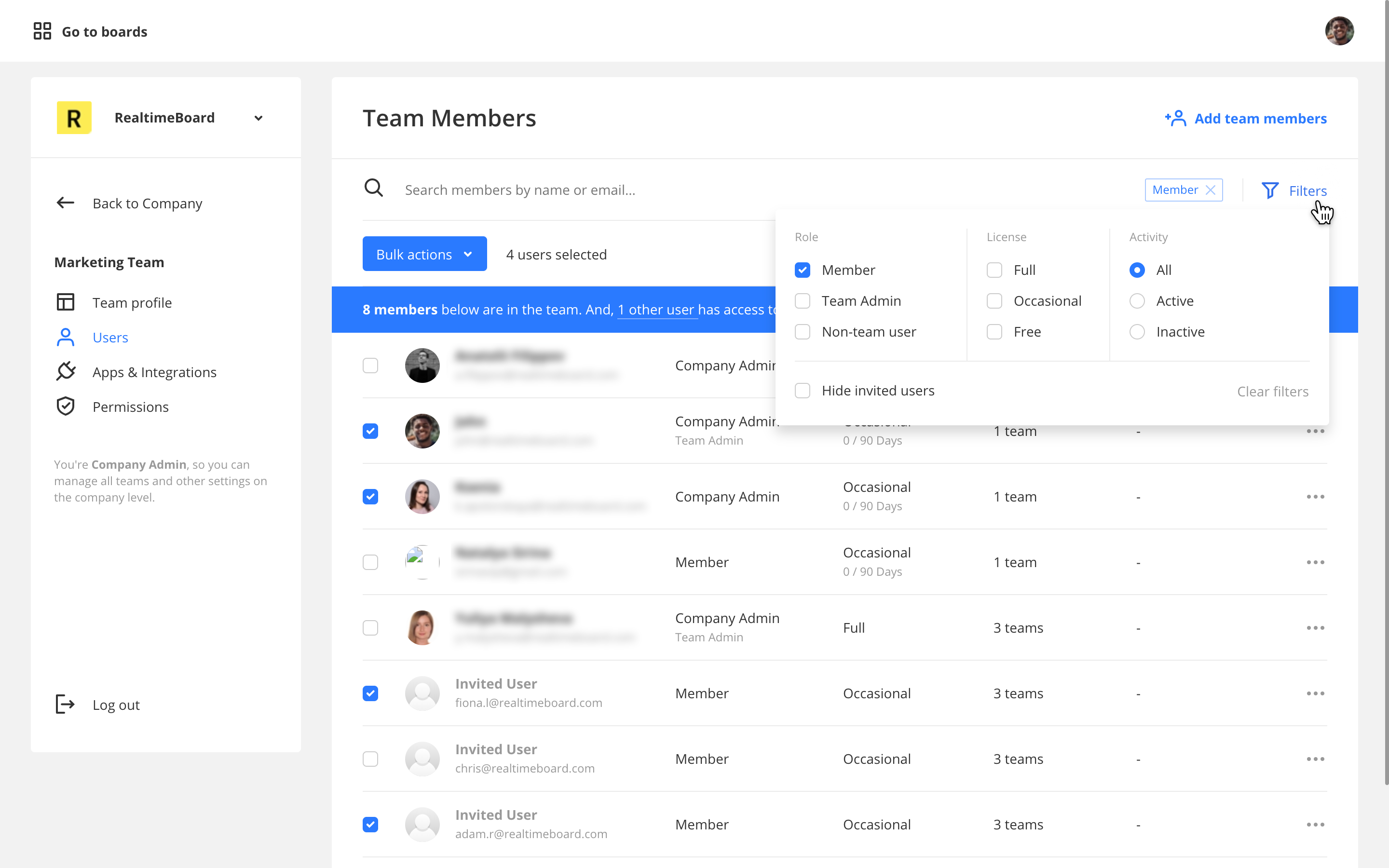Open options menu for adam.r invited user
The height and width of the screenshot is (868, 1389).
(x=1315, y=825)
